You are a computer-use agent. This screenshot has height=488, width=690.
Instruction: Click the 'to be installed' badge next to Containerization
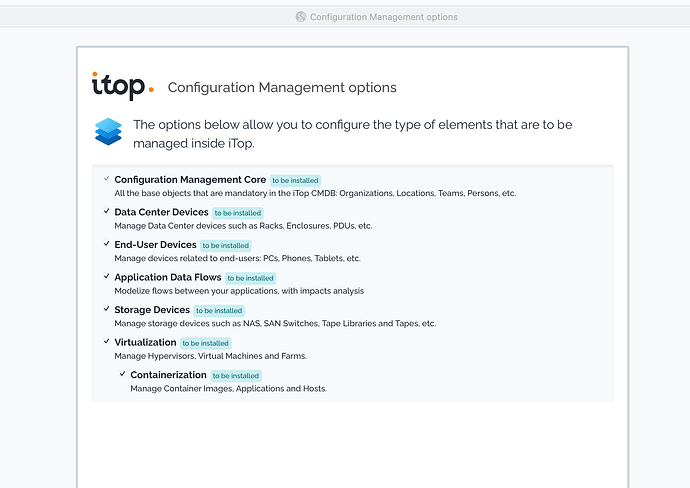click(x=236, y=376)
